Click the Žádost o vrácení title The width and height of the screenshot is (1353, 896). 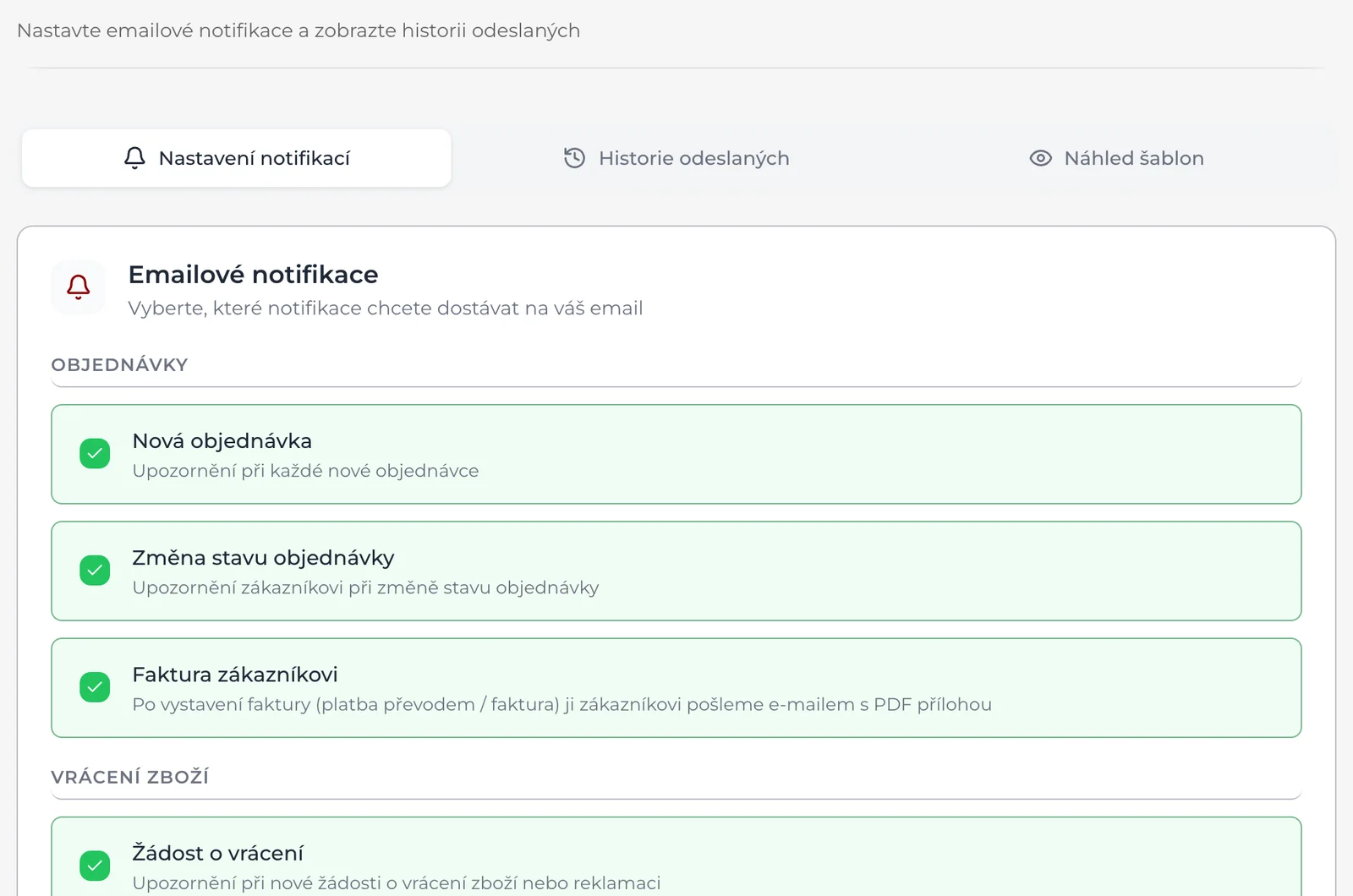pos(217,853)
